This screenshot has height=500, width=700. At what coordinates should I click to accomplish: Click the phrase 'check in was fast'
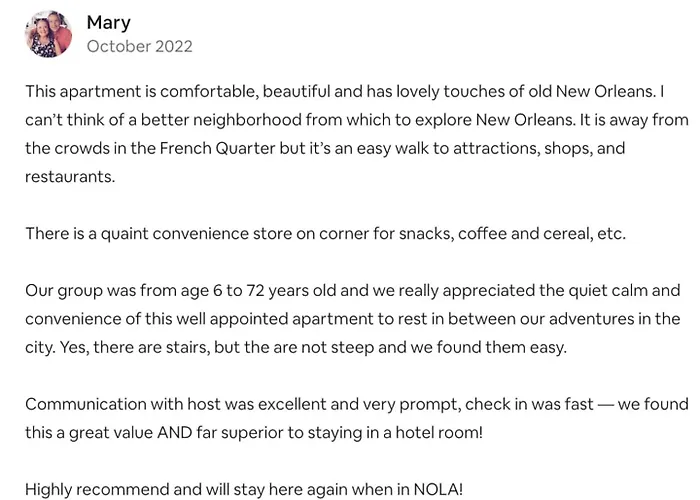click(529, 404)
